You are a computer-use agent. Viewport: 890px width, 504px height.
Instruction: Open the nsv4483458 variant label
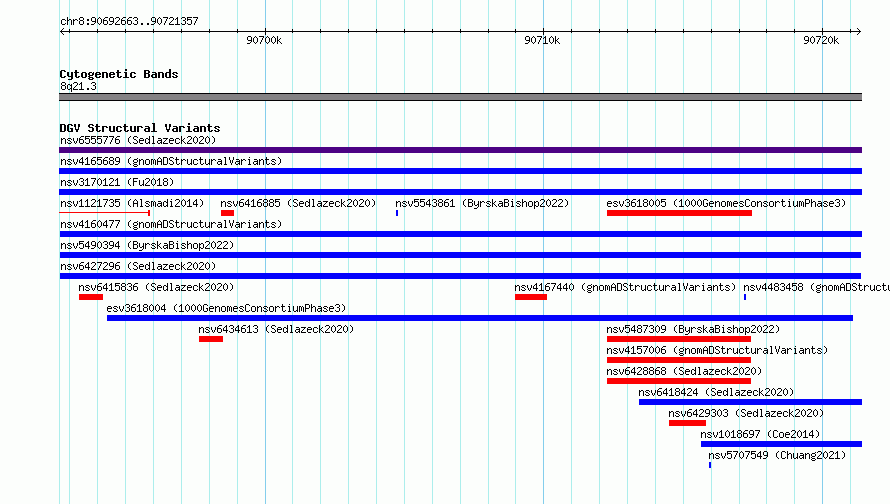coord(816,287)
